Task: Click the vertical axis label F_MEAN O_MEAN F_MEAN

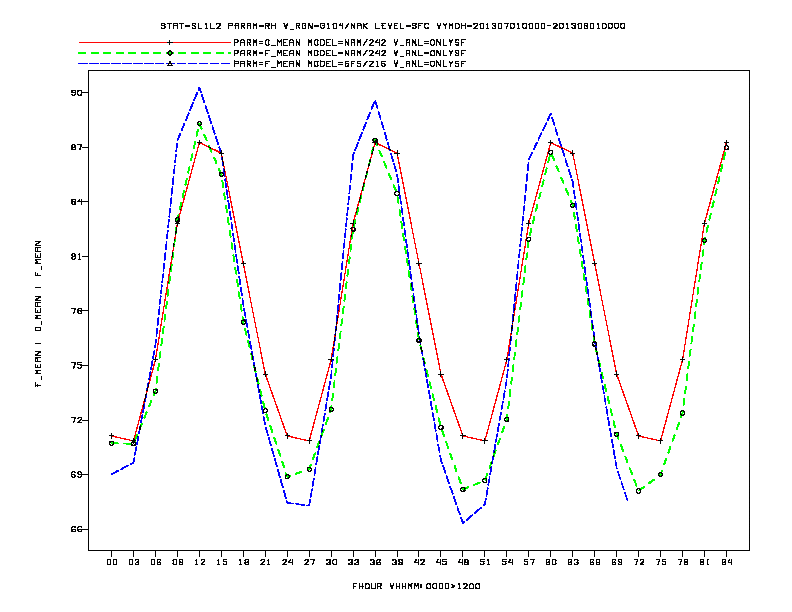Action: click(x=38, y=314)
